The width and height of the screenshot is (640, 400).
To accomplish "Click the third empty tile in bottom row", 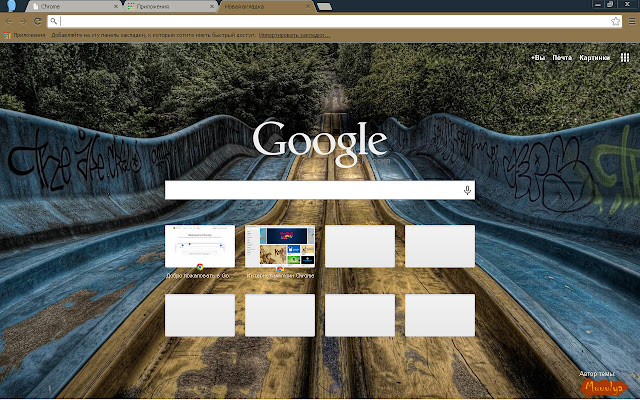I will (360, 315).
